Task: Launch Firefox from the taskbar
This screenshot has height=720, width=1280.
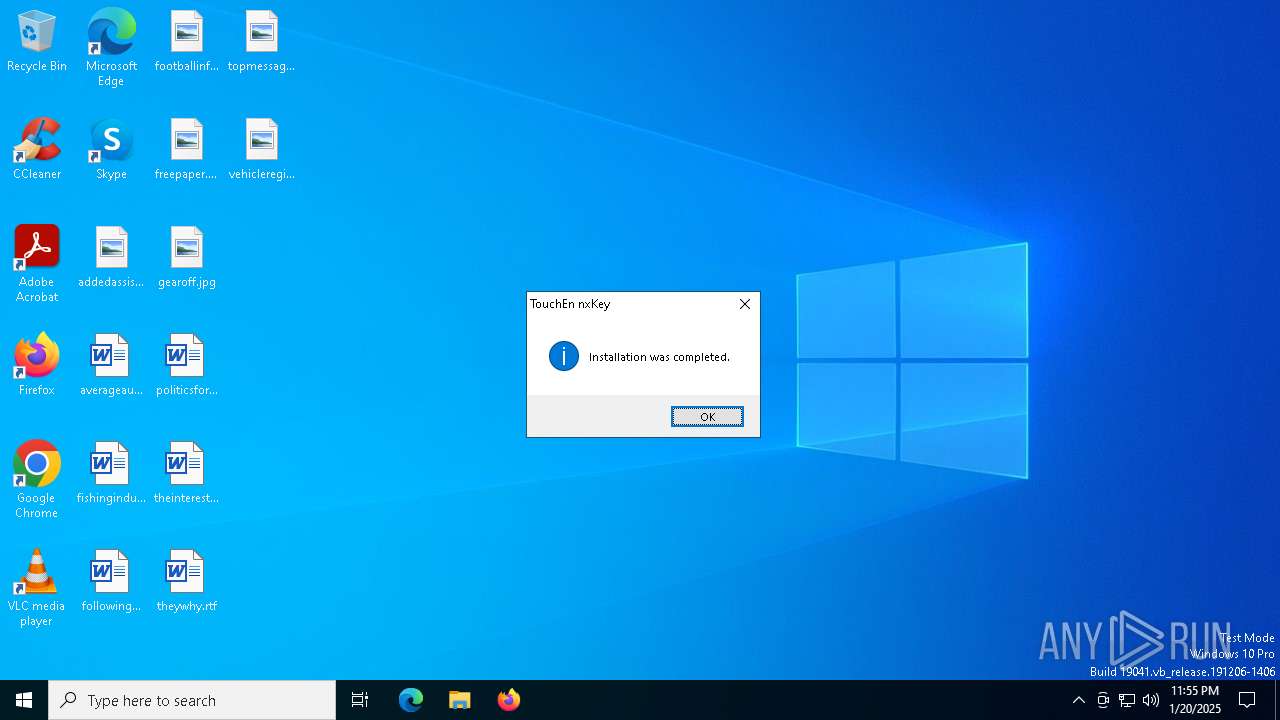Action: (509, 700)
